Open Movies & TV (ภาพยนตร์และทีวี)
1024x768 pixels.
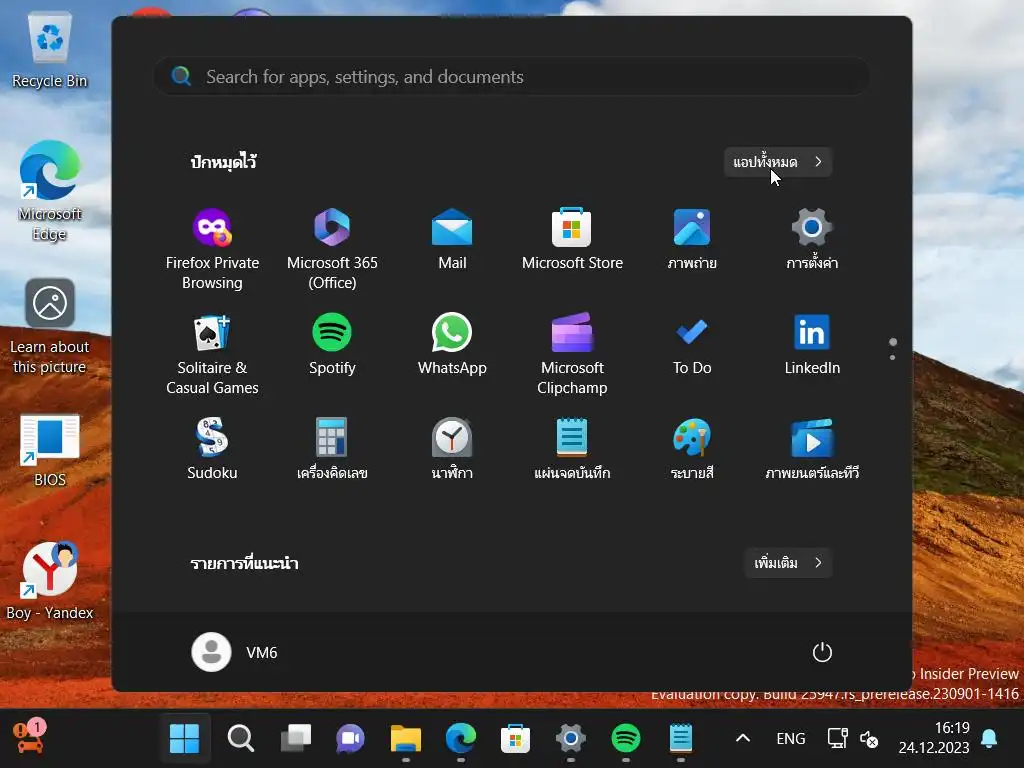coord(812,449)
